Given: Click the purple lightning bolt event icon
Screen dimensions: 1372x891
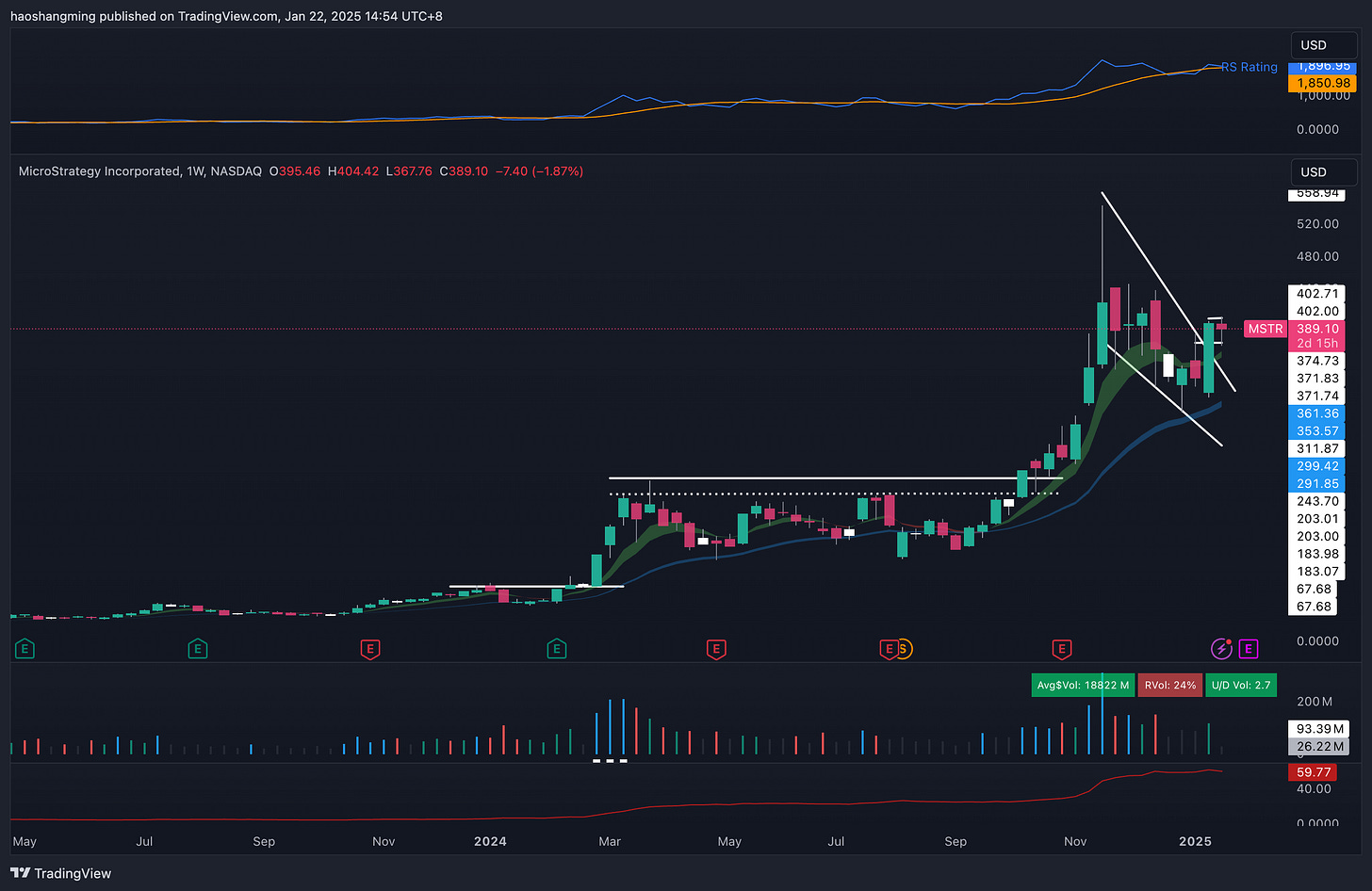Looking at the screenshot, I should pyautogui.click(x=1221, y=648).
